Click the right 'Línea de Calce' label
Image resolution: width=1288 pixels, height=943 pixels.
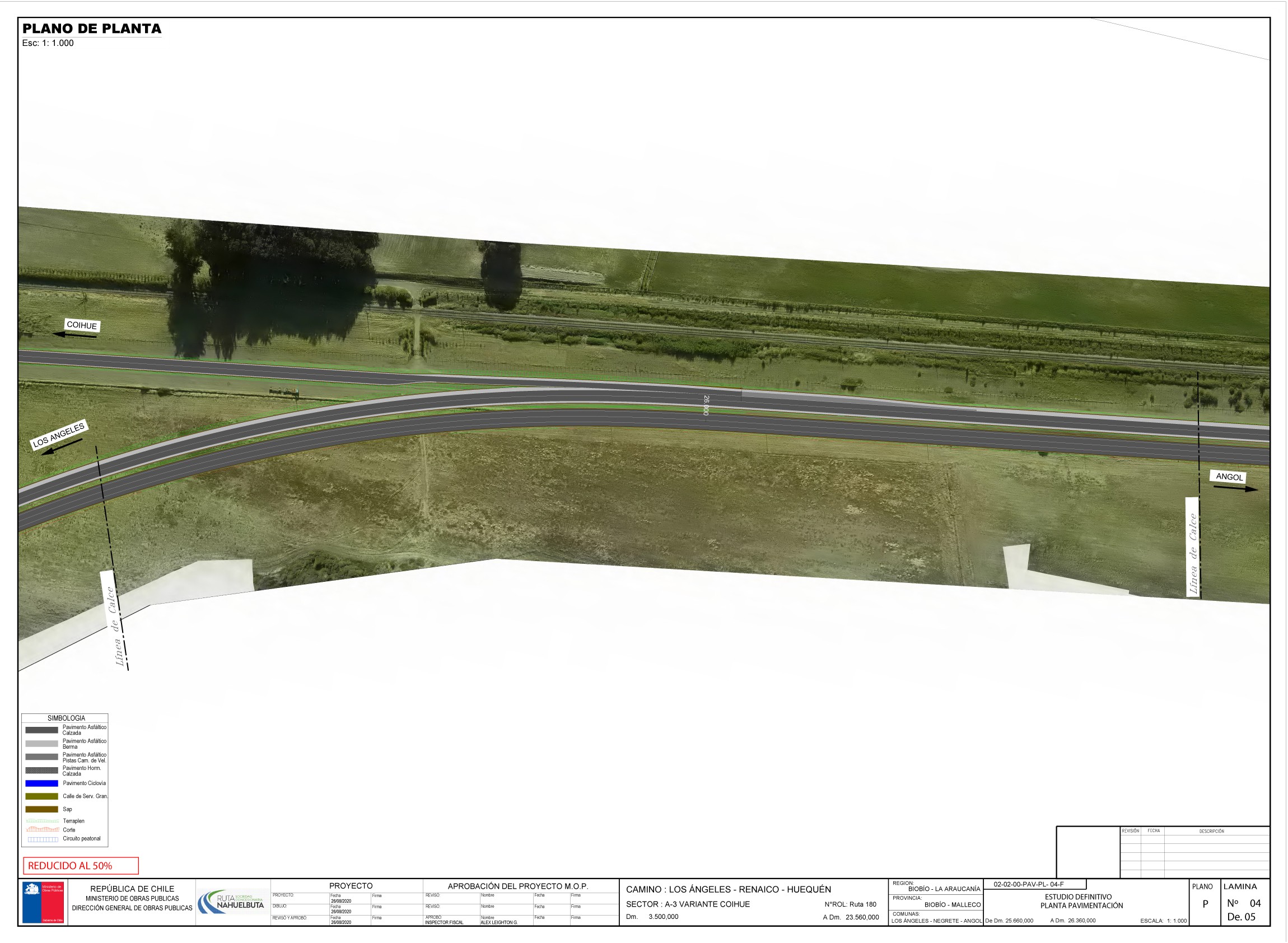tap(1193, 554)
